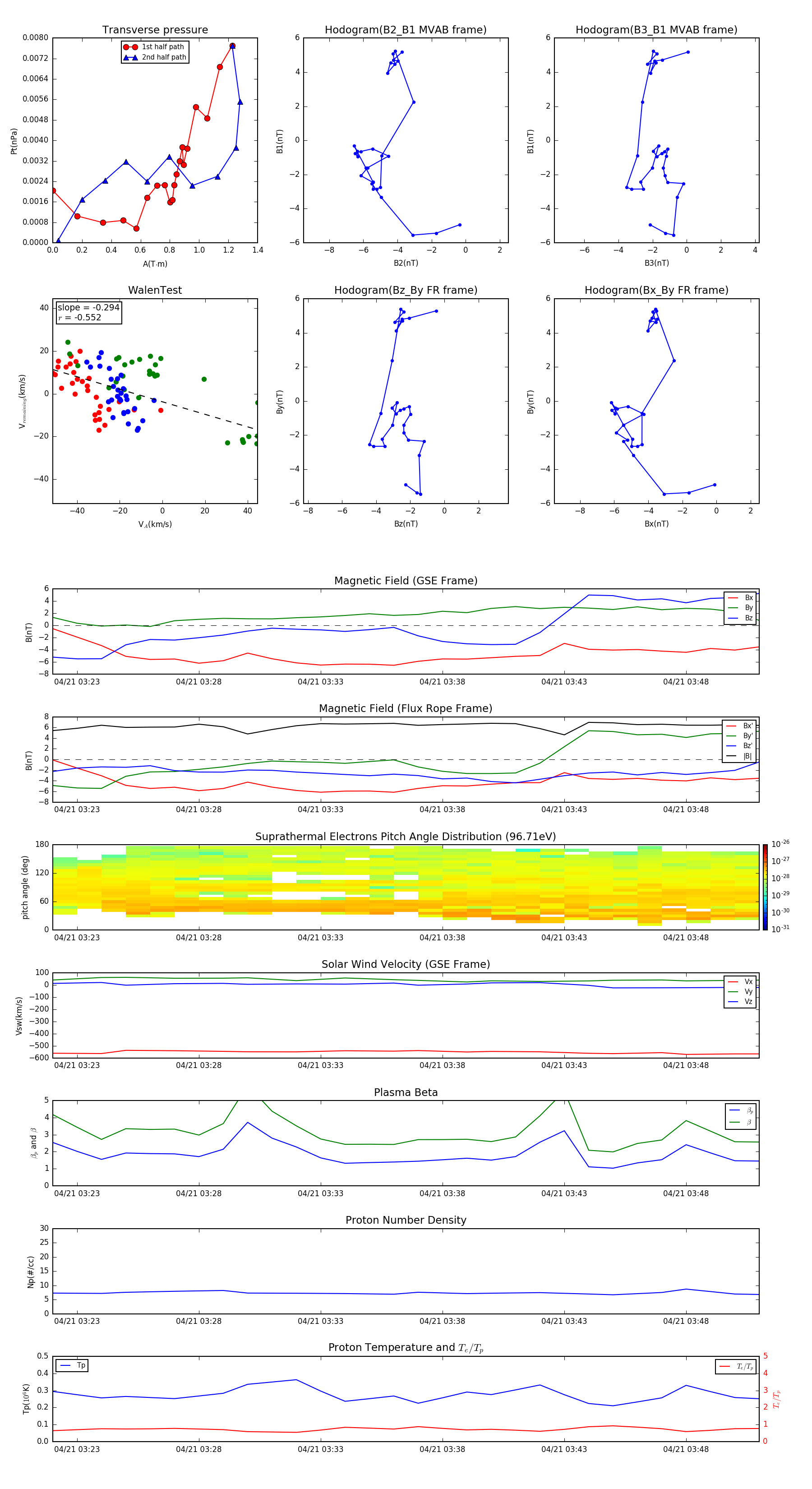Click the colorbar's bottom 10^-31 label
The height and width of the screenshot is (1489, 812).
(780, 929)
